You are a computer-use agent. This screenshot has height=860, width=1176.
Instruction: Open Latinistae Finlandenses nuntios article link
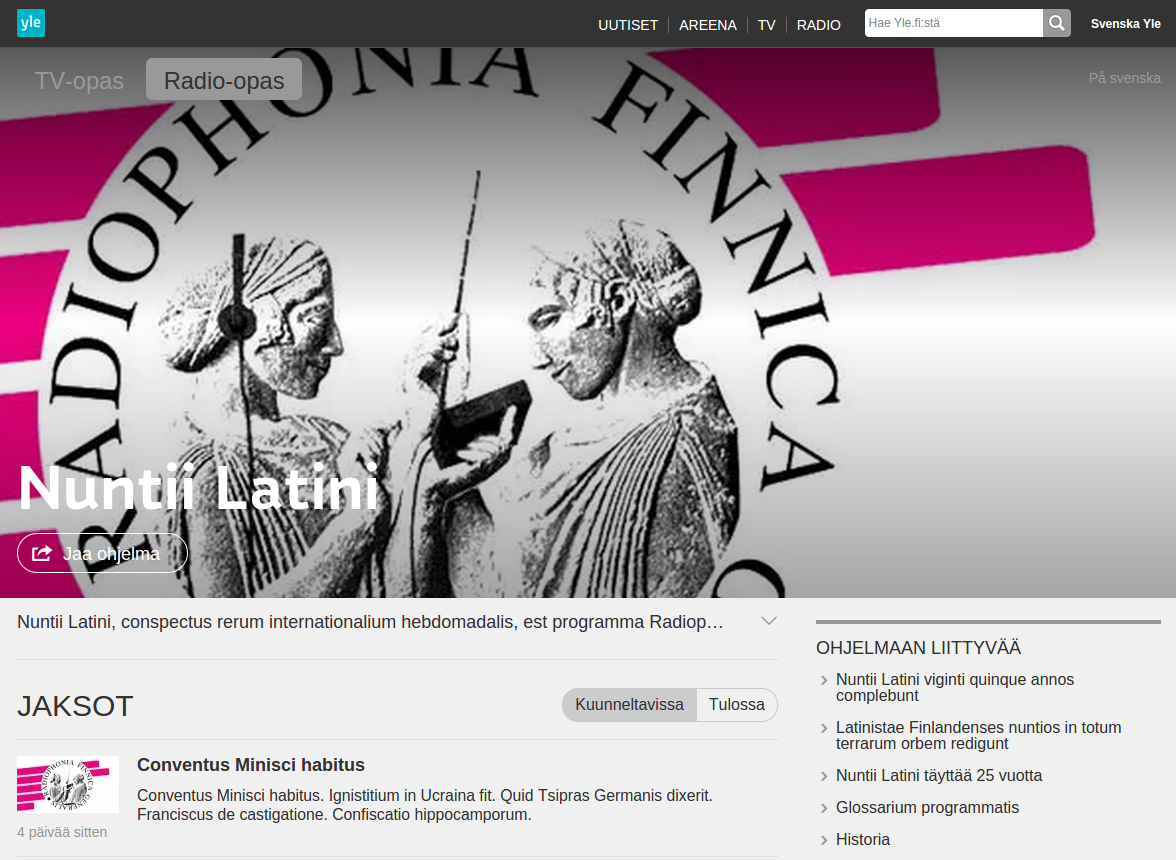[x=978, y=736]
